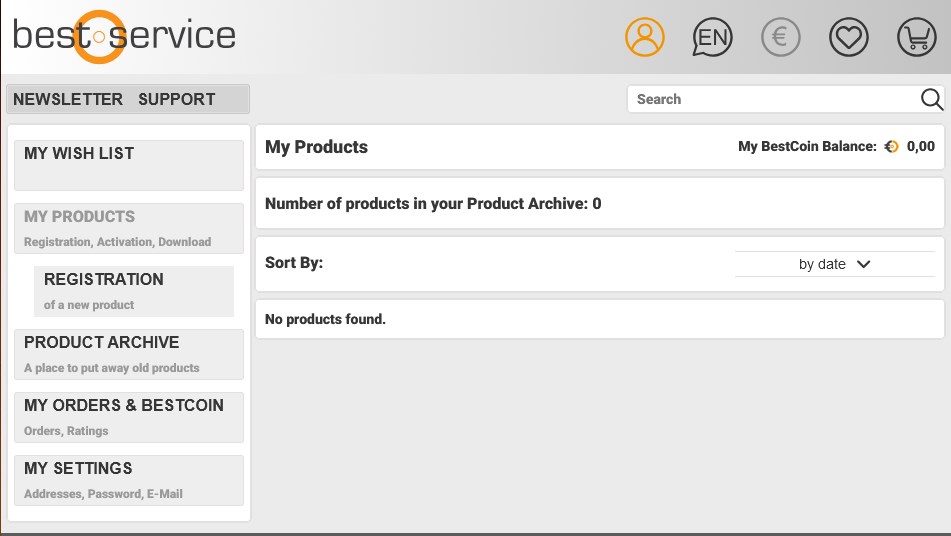Go to MY WISH LIST in sidebar
The width and height of the screenshot is (951, 536).
129,165
